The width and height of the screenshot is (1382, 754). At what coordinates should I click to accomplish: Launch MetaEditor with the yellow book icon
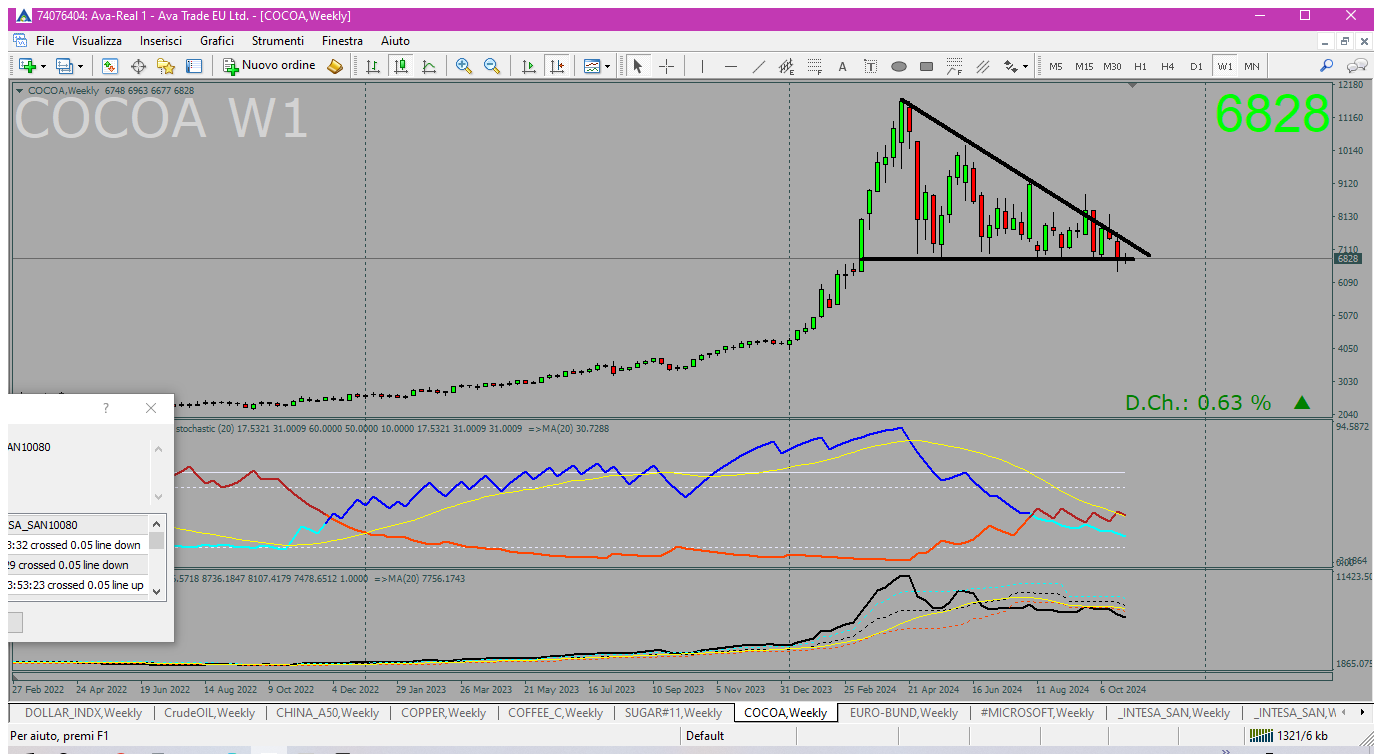(x=335, y=66)
